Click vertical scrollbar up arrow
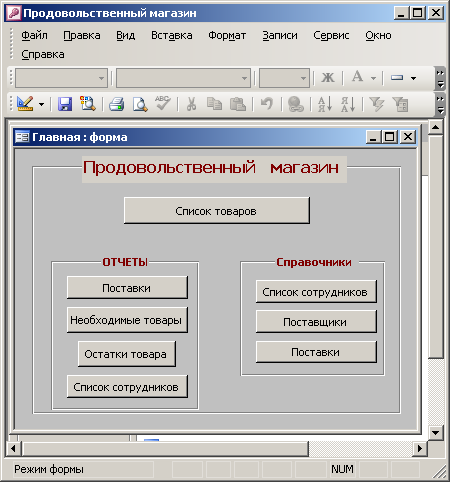Viewport: 450px width, 482px height. click(436, 127)
